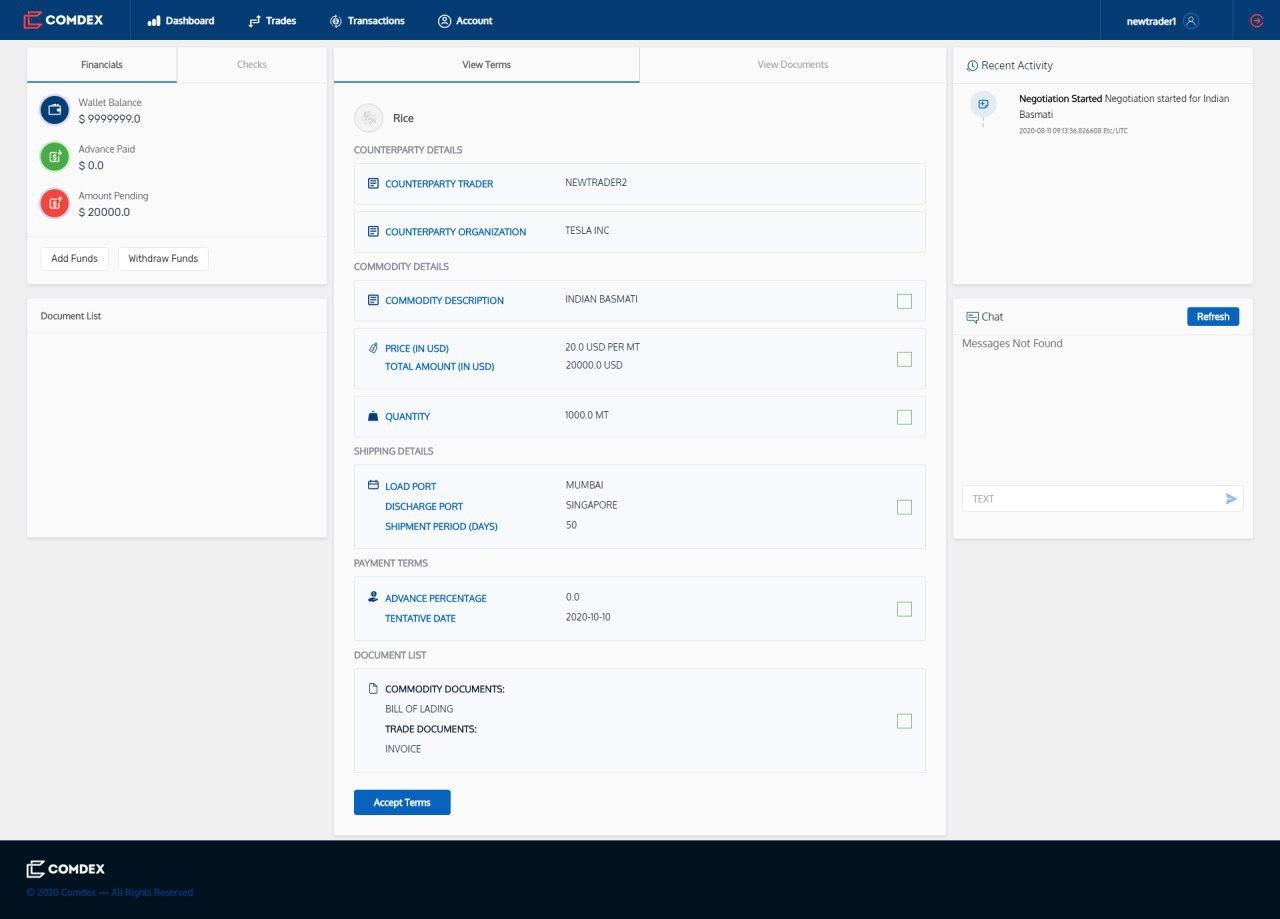Click the Add Funds button
The image size is (1280, 919).
(x=74, y=258)
